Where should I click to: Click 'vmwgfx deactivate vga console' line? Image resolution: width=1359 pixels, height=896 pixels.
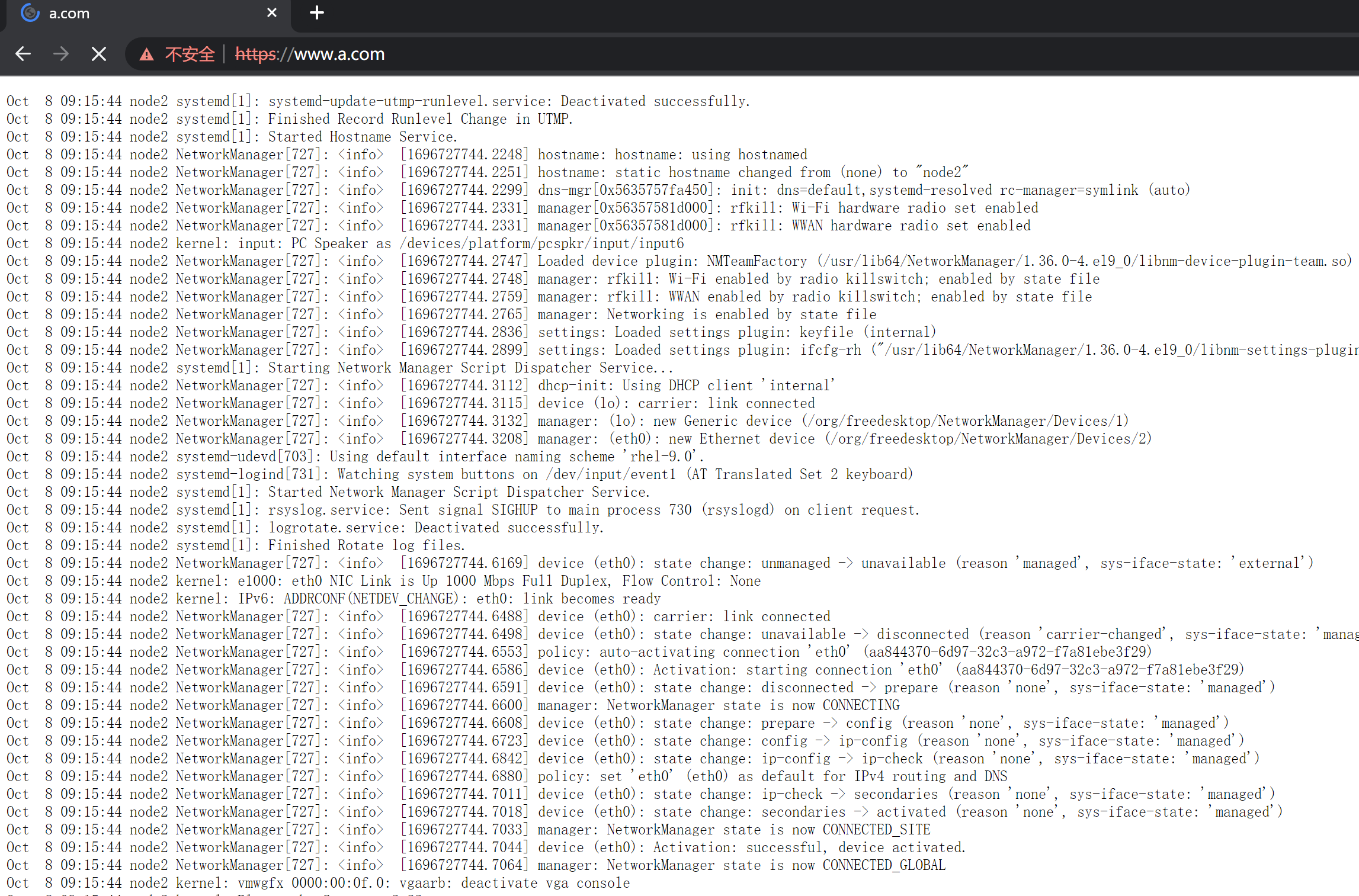pos(434,883)
